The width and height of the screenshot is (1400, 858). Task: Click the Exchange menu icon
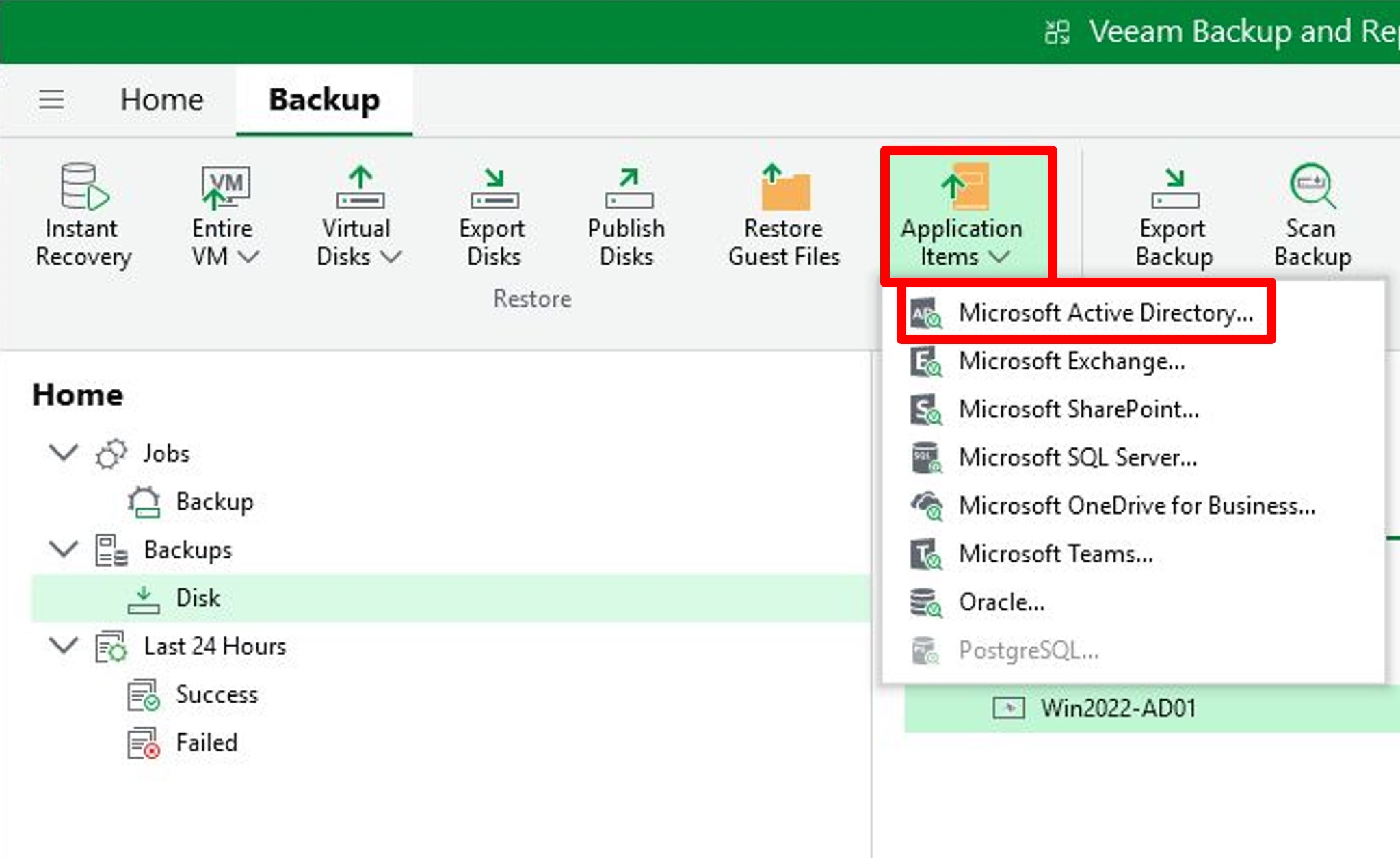(926, 362)
